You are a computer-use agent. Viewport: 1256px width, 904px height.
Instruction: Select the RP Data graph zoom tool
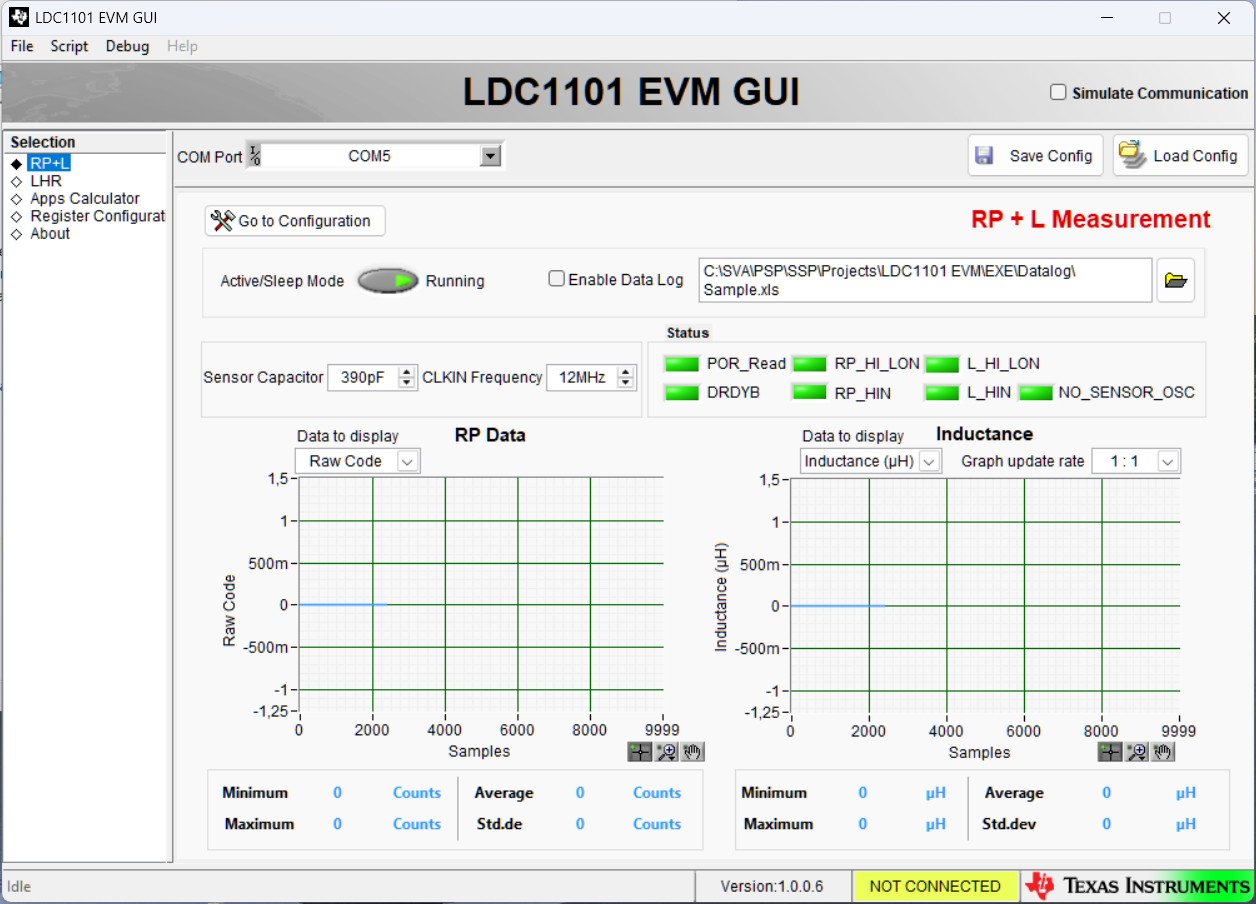pyautogui.click(x=666, y=752)
